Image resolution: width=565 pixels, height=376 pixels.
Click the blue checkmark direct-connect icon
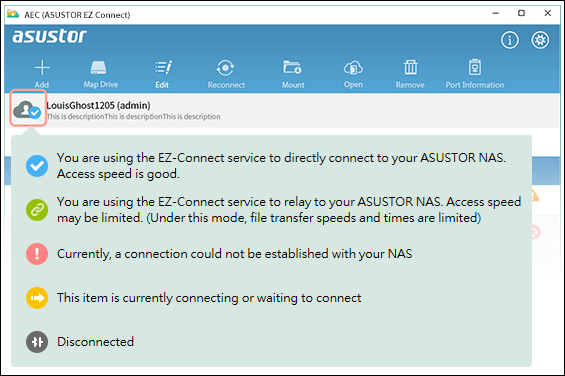pos(37,166)
